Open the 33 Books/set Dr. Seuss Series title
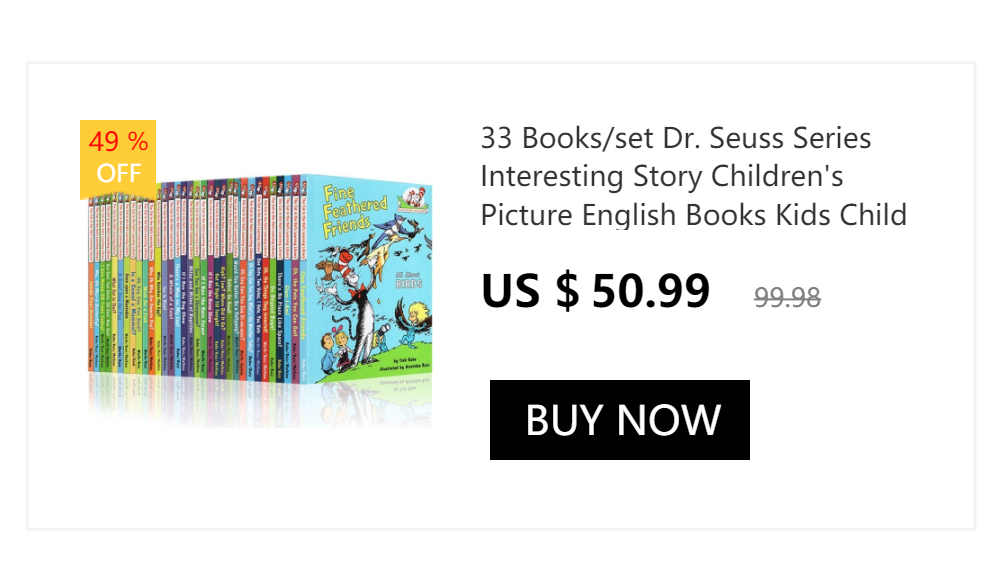The height and width of the screenshot is (580, 1000). point(676,138)
